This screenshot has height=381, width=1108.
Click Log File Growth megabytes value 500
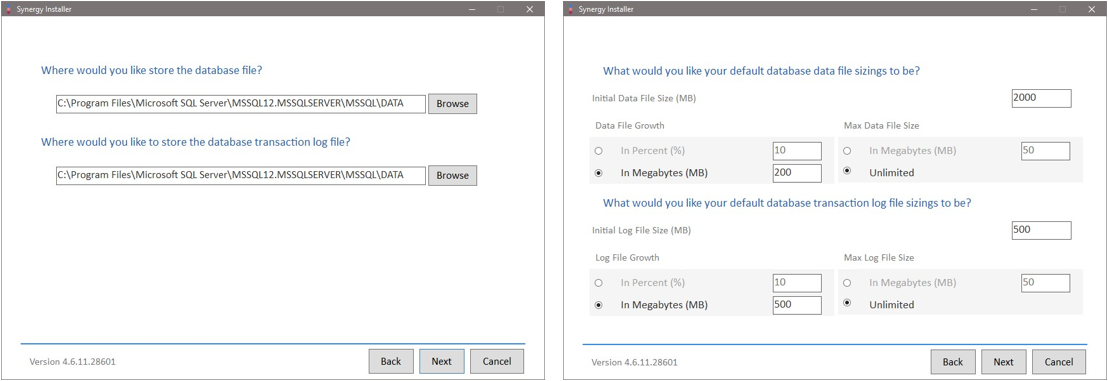point(797,305)
